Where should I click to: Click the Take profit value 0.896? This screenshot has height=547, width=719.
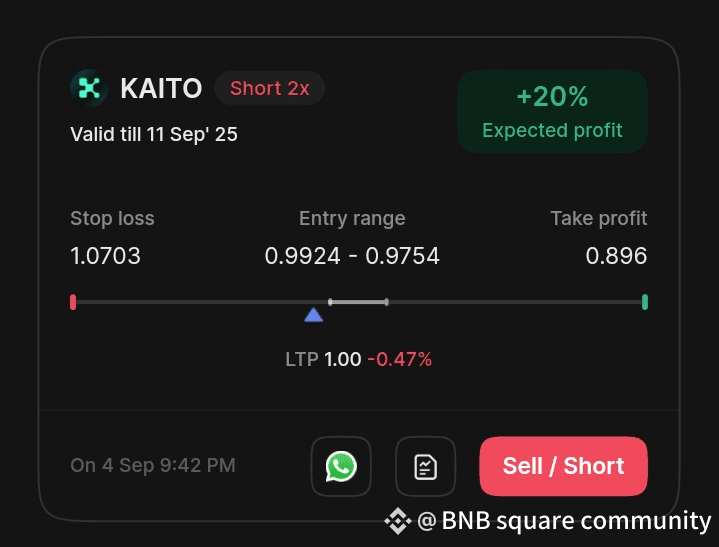(616, 256)
